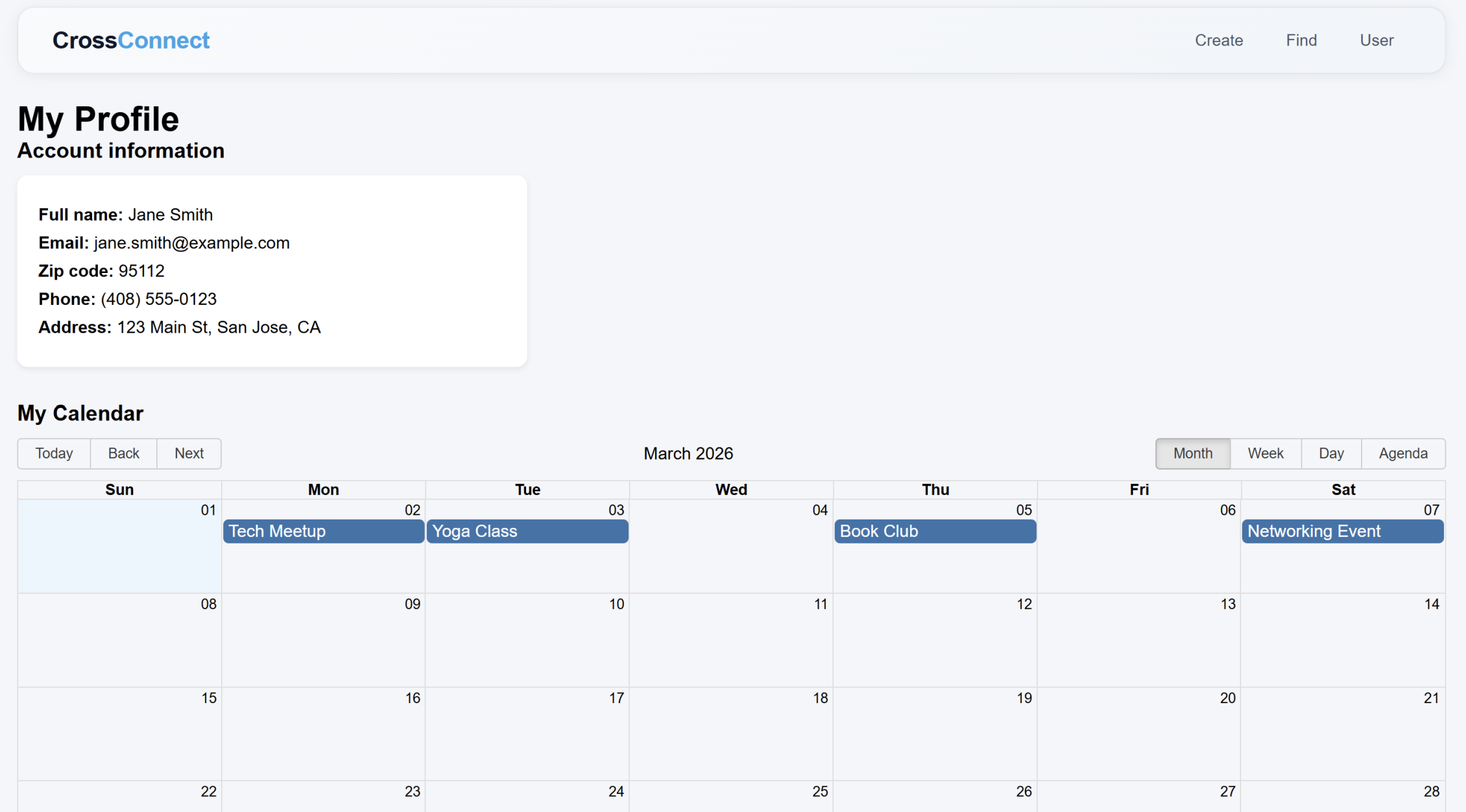Viewport: 1466px width, 812px height.
Task: Open the Networking Event entry
Action: [x=1342, y=531]
